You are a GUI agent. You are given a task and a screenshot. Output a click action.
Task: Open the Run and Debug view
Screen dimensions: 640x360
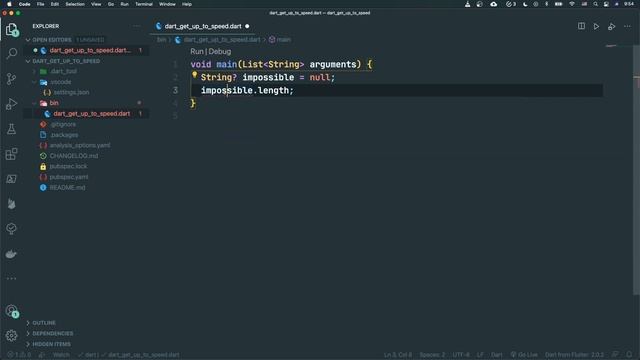(11, 104)
